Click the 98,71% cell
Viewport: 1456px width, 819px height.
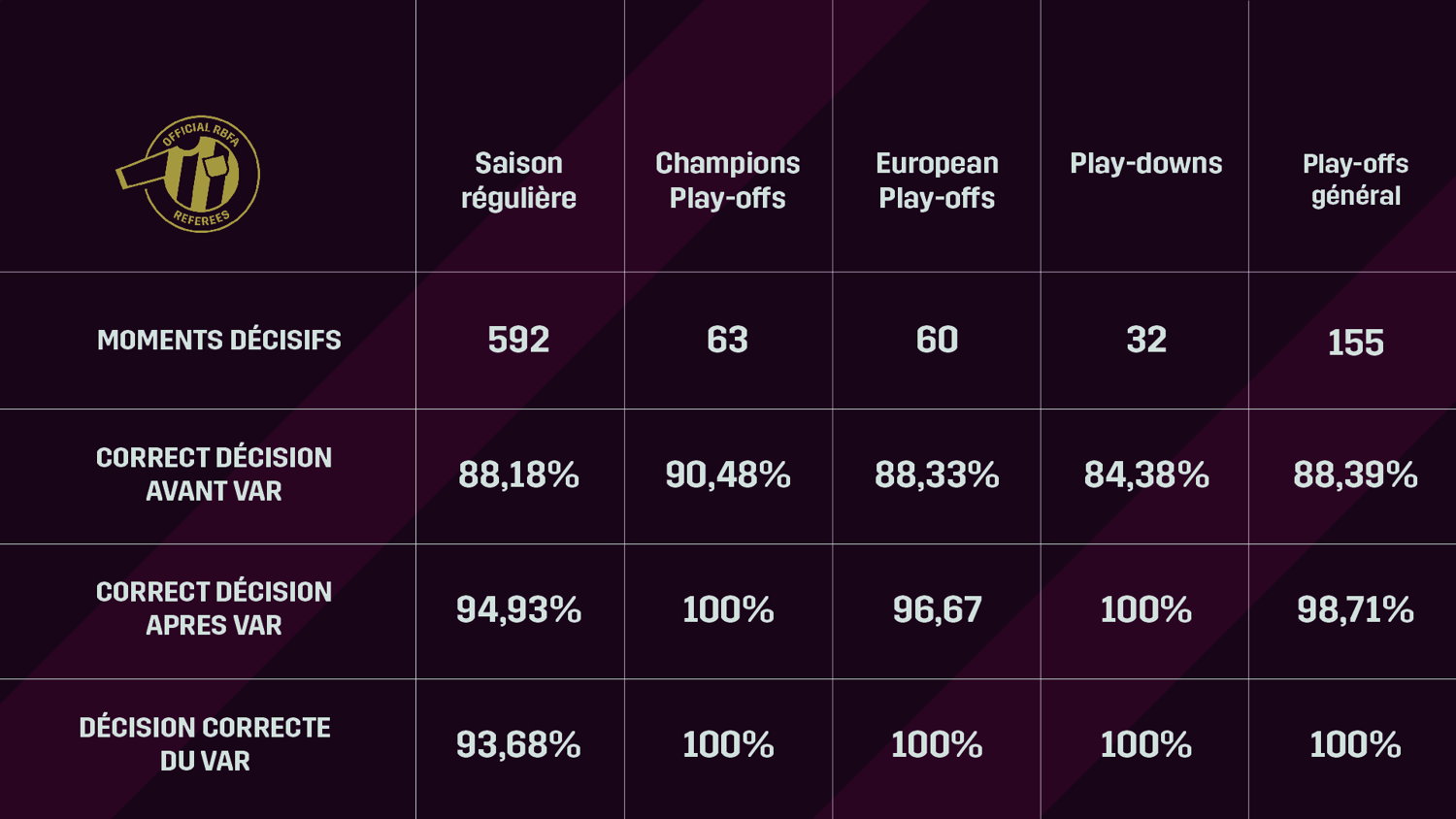coord(1355,609)
